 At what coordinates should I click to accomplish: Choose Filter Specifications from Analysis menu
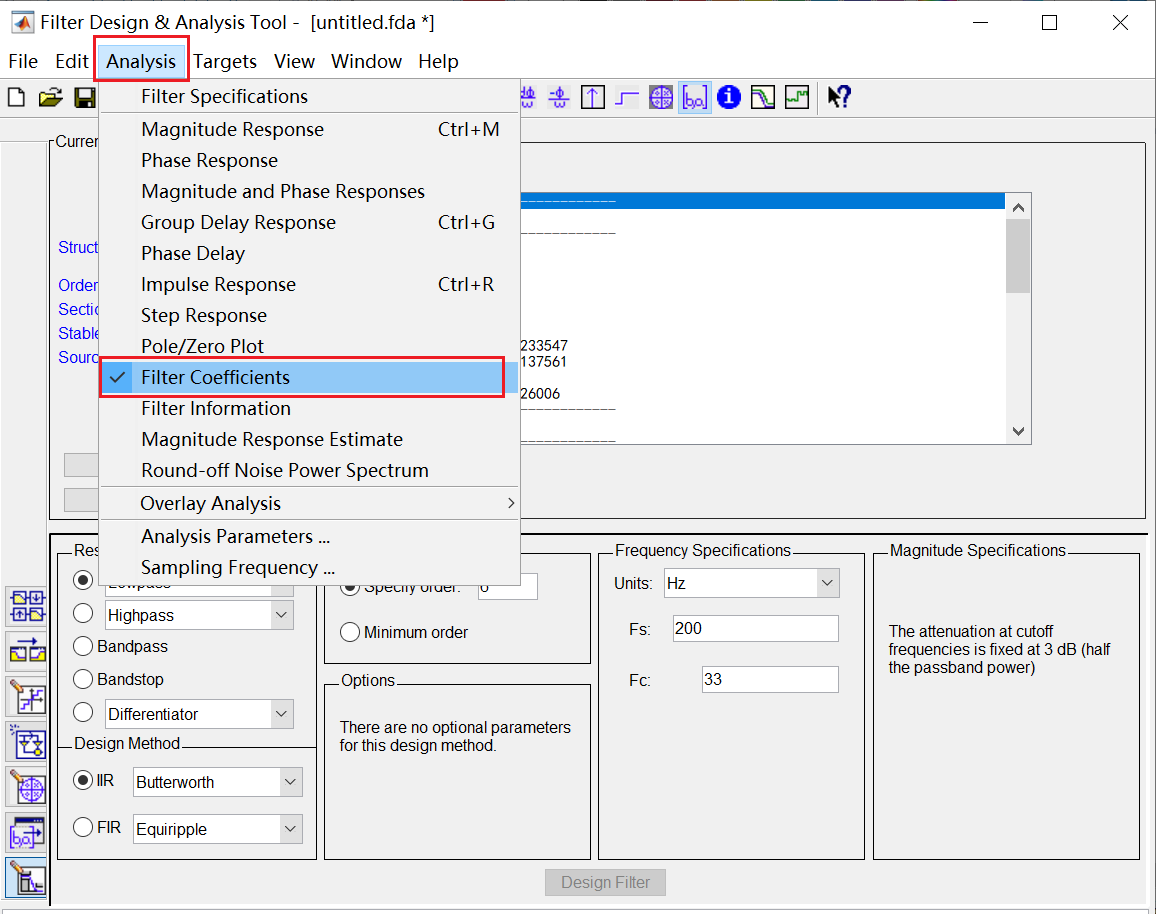(x=309, y=97)
